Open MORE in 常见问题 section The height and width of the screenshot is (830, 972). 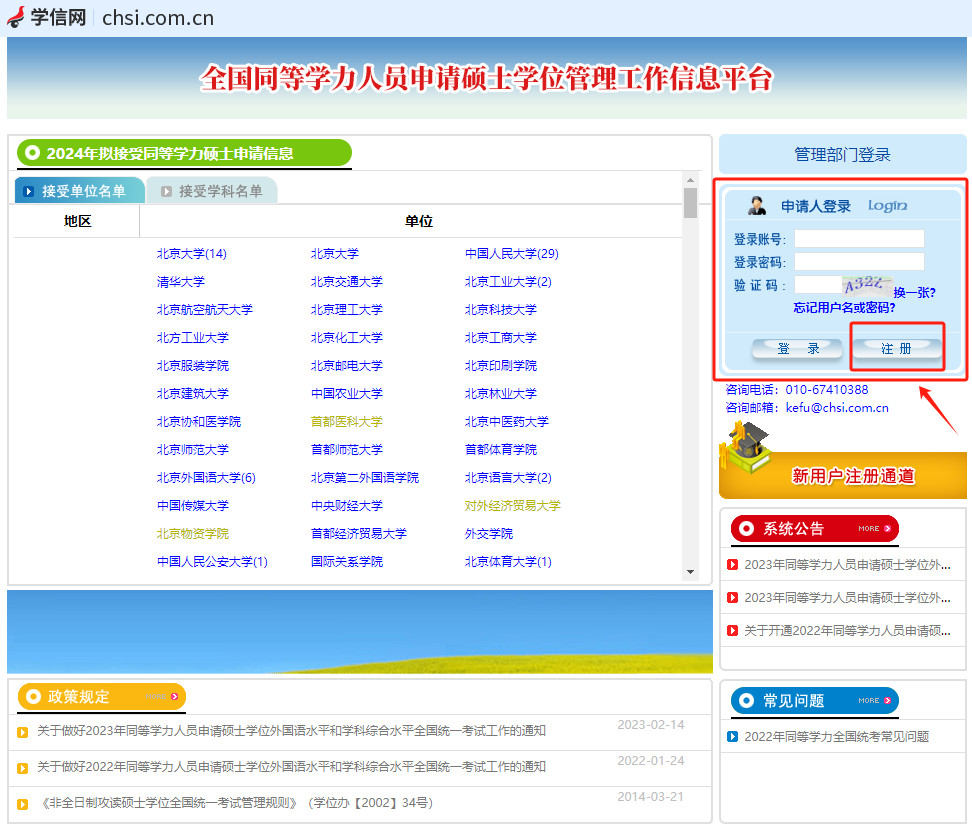pyautogui.click(x=873, y=700)
